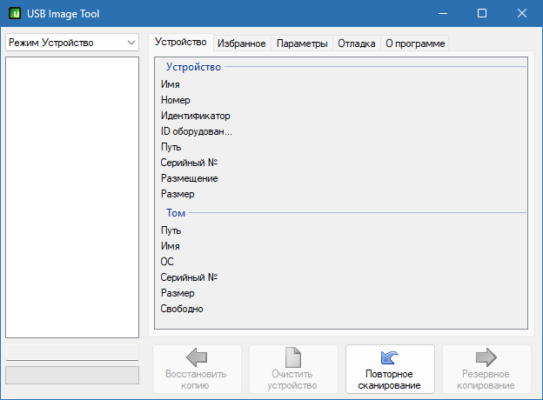Click the Восстановить копию button label

tap(196, 380)
